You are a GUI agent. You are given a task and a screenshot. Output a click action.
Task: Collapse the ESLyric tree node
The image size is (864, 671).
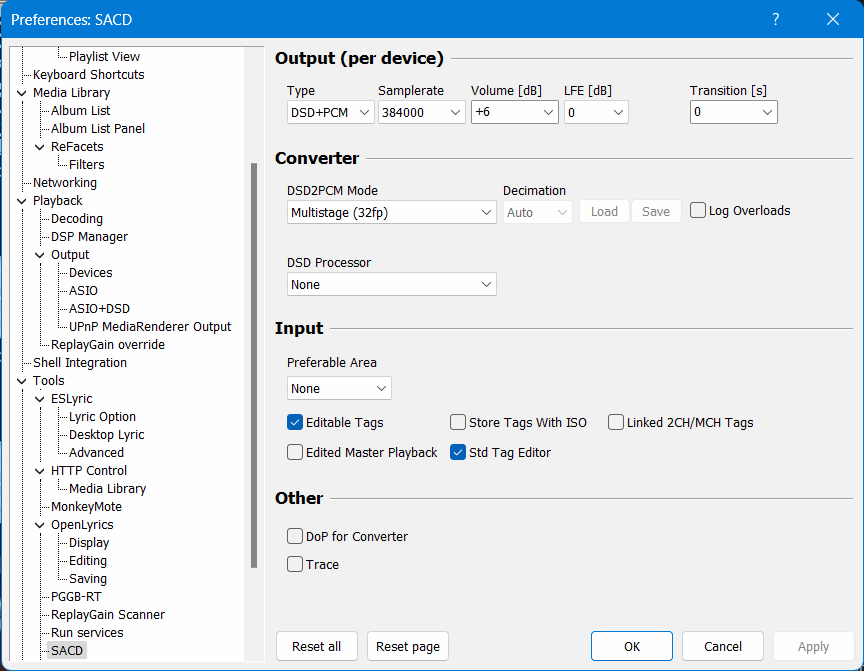(x=40, y=399)
